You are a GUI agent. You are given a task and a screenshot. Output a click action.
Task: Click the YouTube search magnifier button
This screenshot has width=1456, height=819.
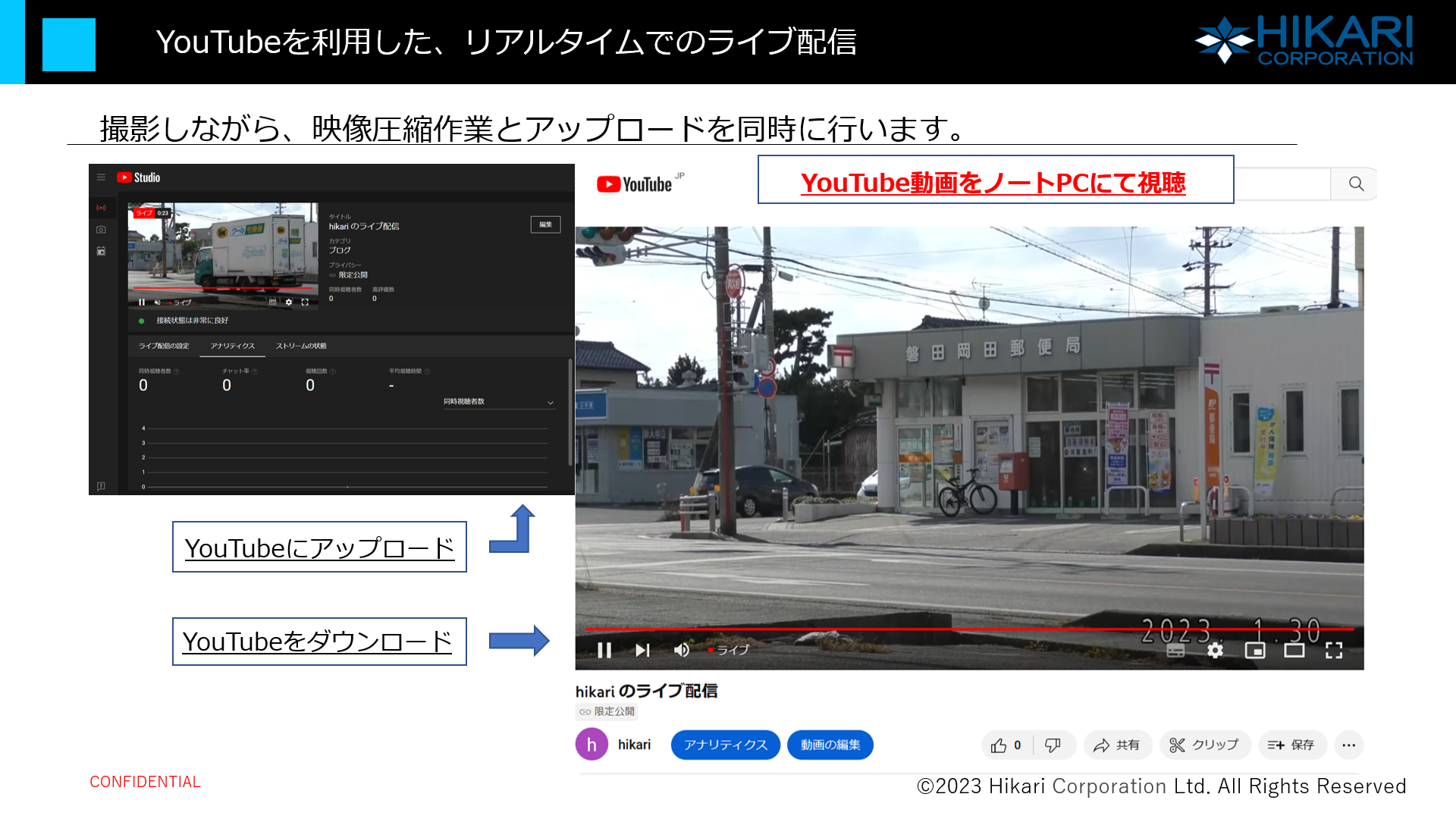(1356, 184)
